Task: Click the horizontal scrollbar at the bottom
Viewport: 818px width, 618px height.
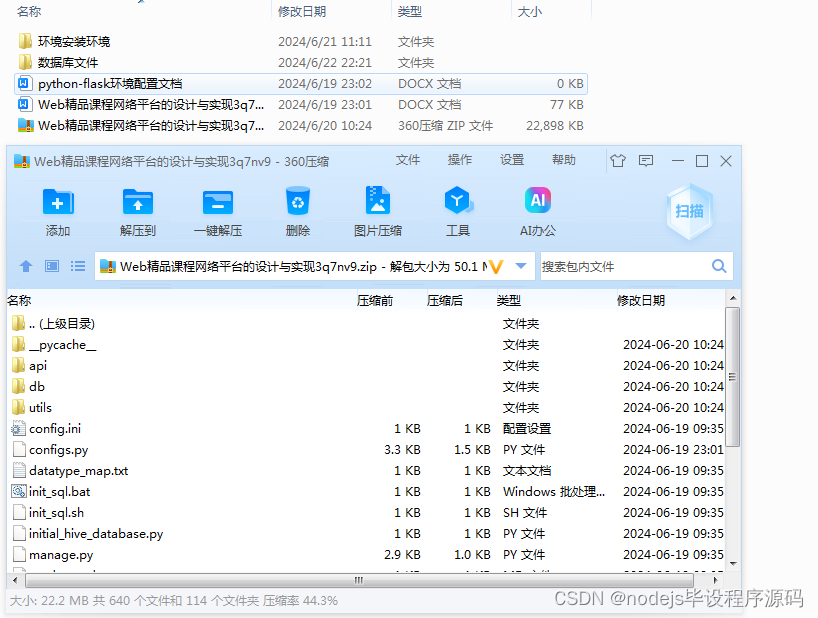Action: click(x=357, y=579)
